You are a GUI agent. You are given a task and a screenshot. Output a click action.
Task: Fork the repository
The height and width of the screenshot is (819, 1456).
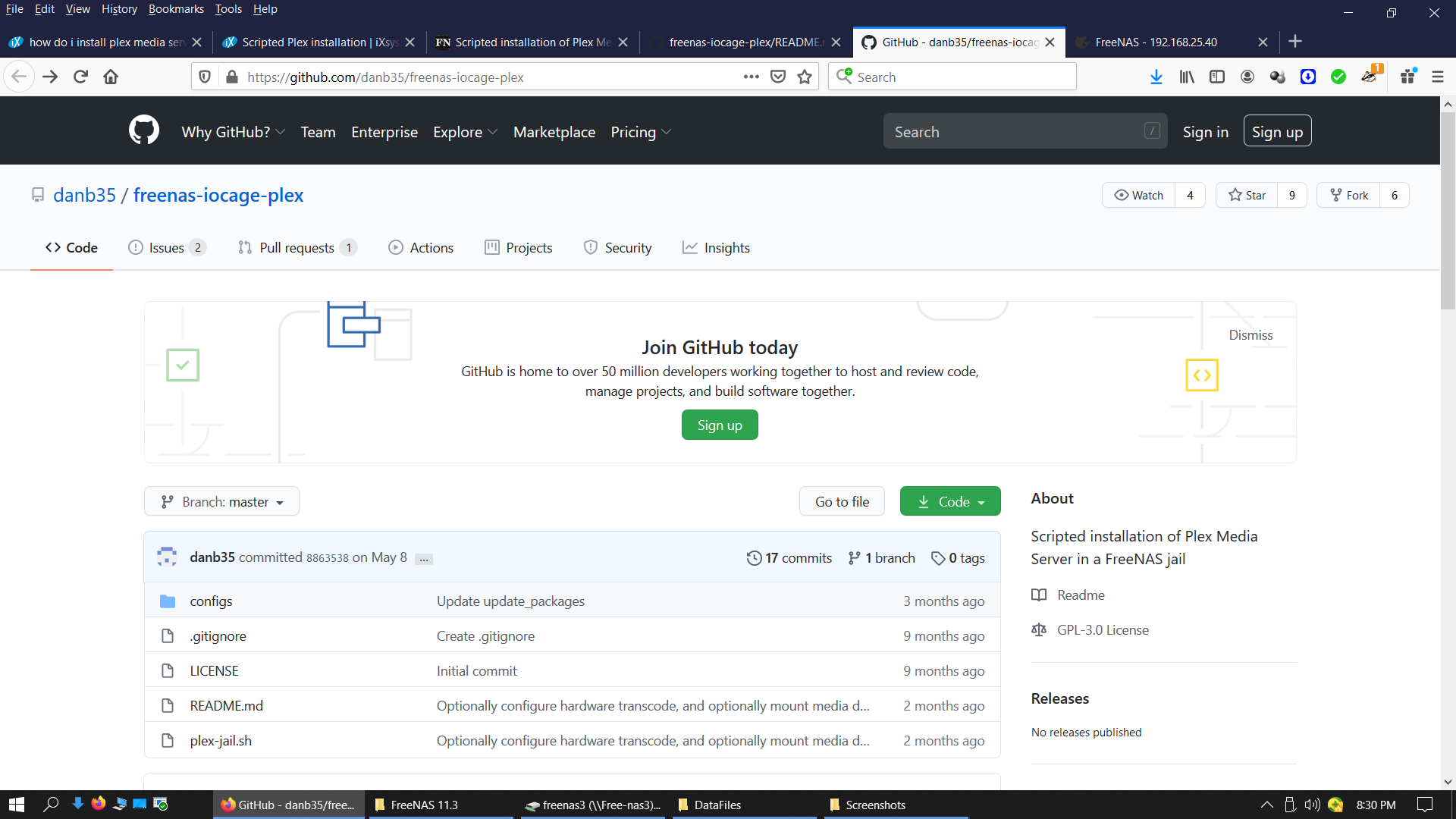click(1349, 195)
